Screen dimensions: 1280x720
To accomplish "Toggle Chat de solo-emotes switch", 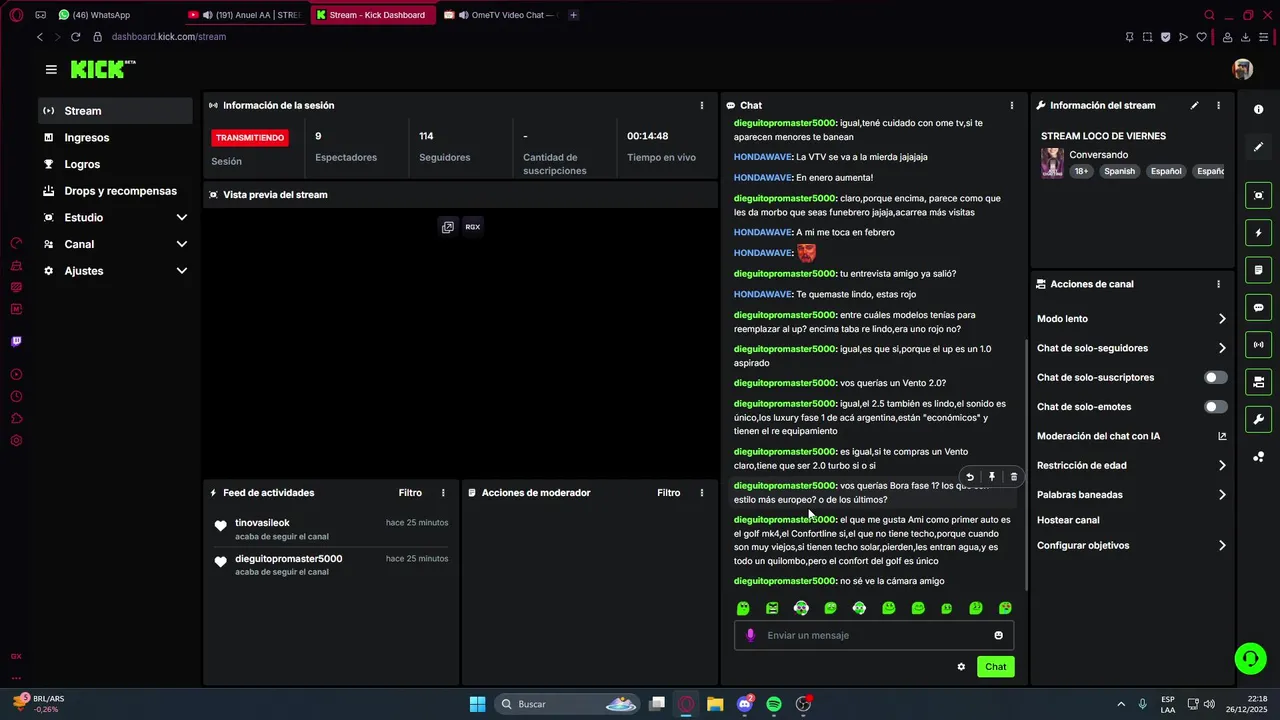I will pos(1215,407).
